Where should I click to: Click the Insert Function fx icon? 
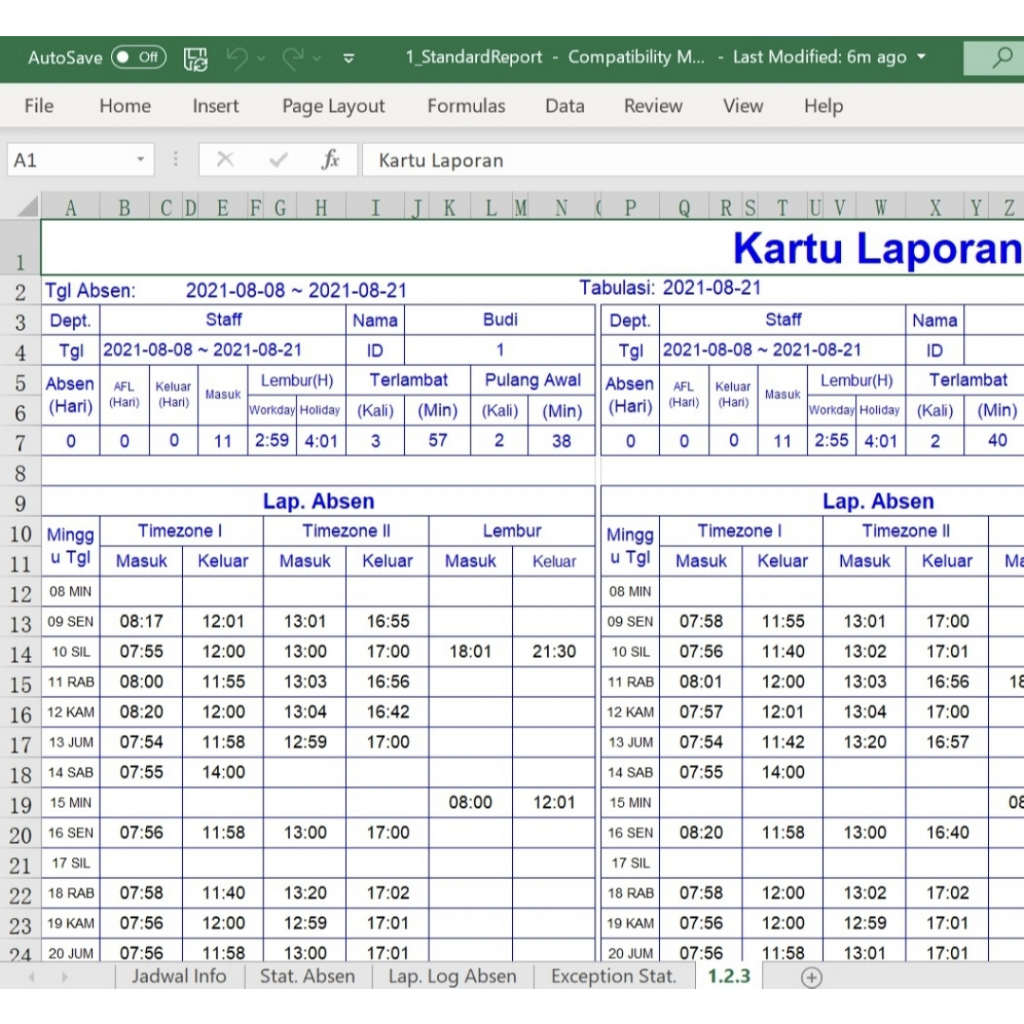pyautogui.click(x=330, y=160)
